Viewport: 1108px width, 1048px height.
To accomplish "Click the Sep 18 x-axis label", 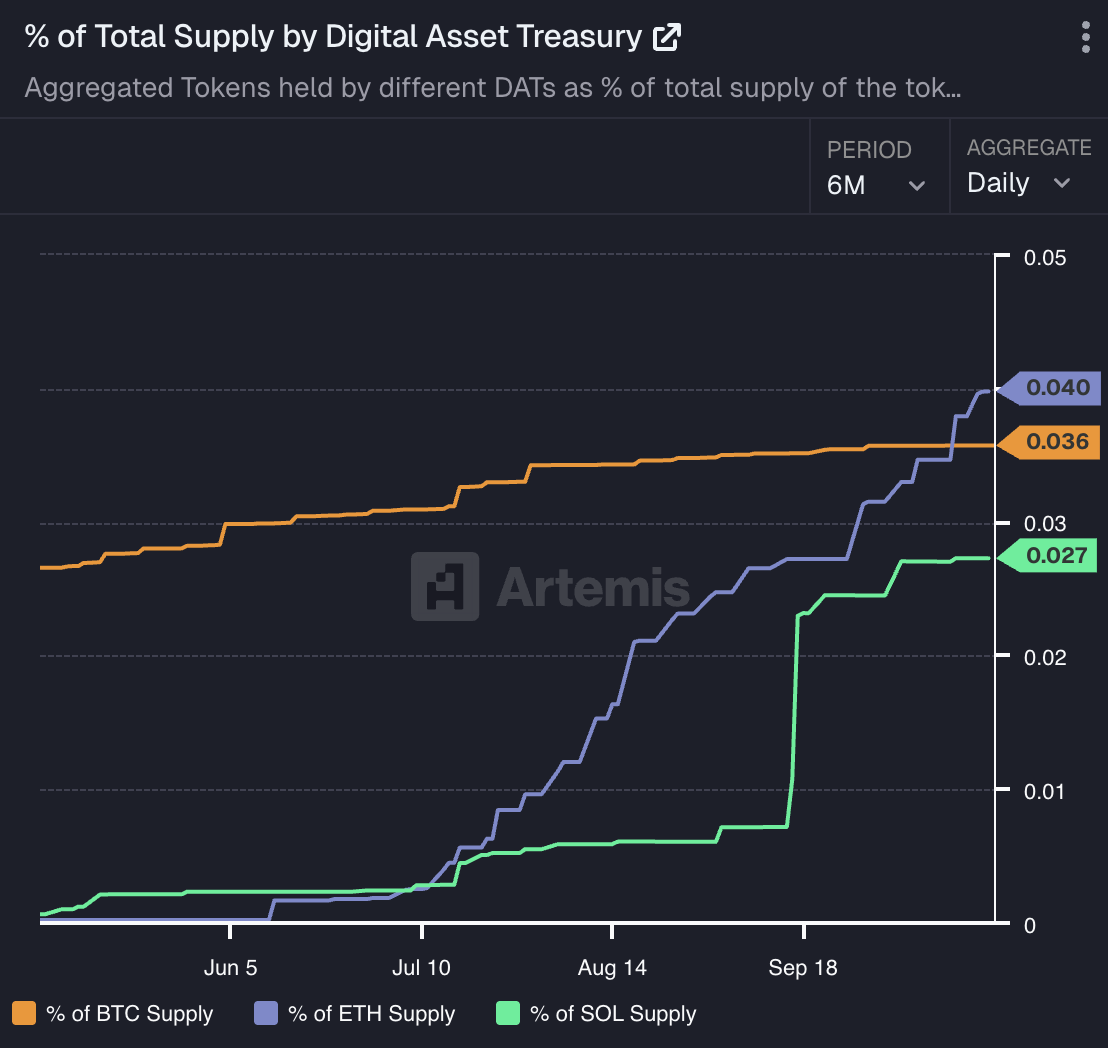I will 803,968.
